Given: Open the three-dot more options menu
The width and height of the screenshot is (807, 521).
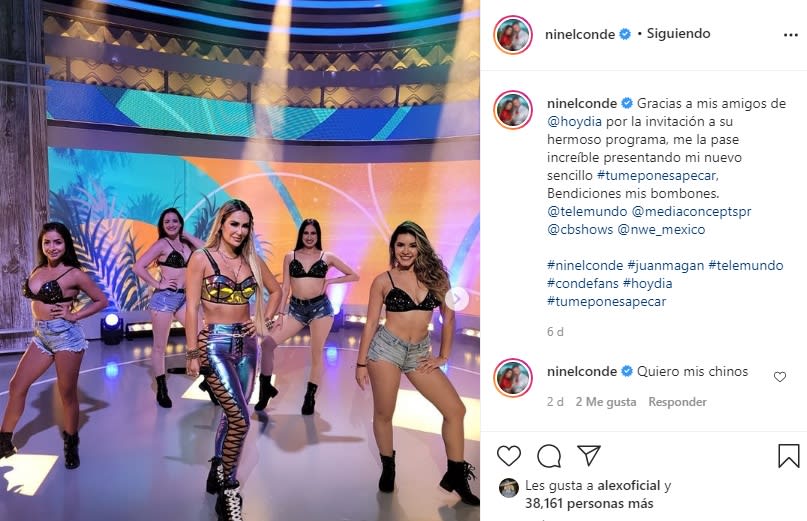Looking at the screenshot, I should 791,35.
